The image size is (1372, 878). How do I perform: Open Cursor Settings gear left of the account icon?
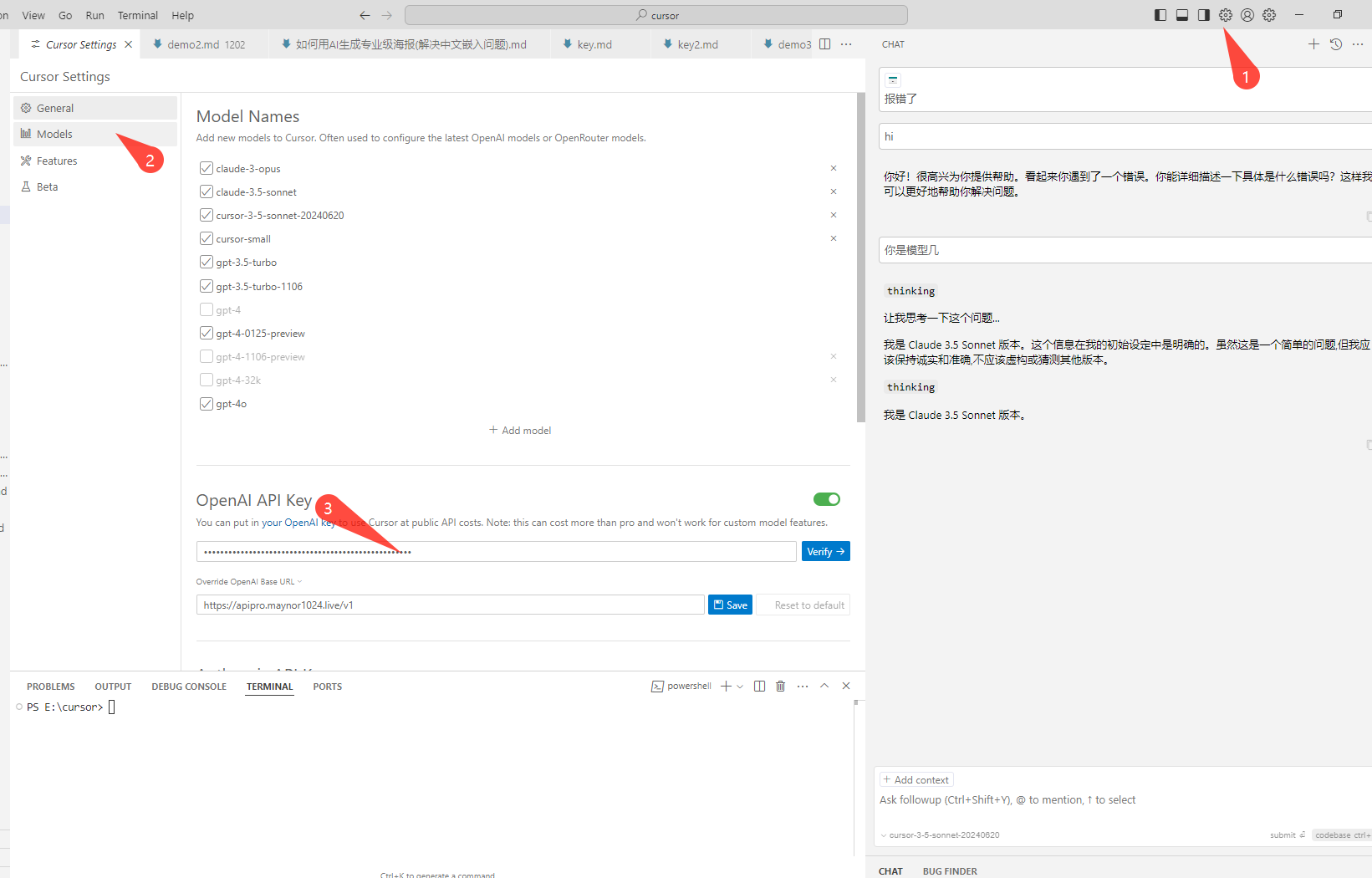(x=1226, y=15)
